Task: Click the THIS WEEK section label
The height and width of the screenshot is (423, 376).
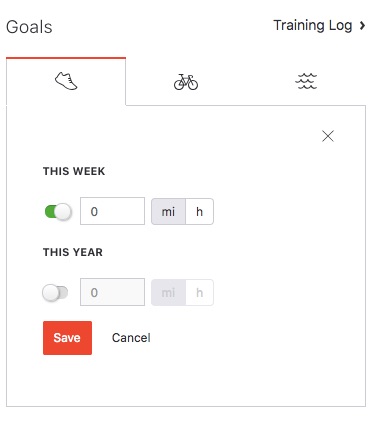Action: tap(74, 171)
